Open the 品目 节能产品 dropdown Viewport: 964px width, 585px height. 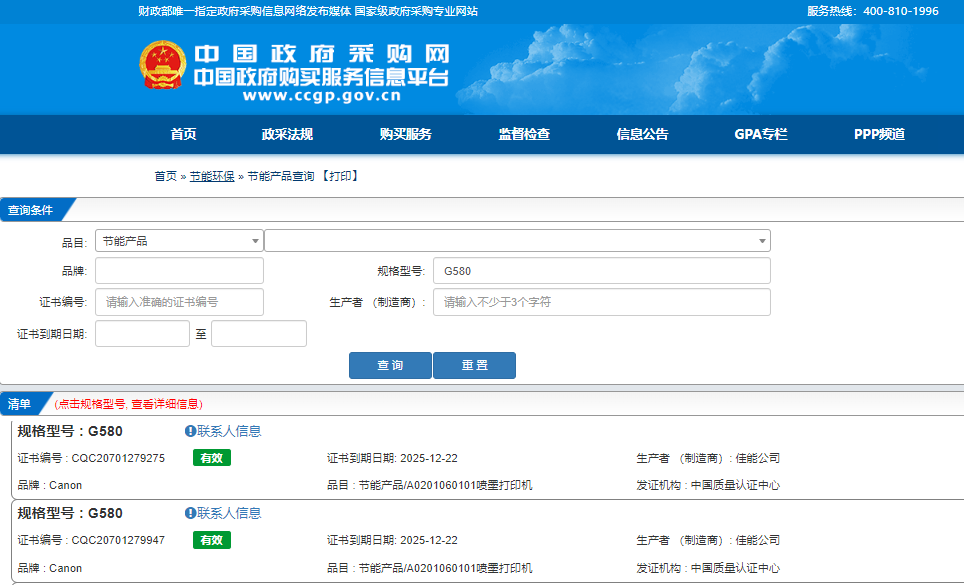[179, 241]
